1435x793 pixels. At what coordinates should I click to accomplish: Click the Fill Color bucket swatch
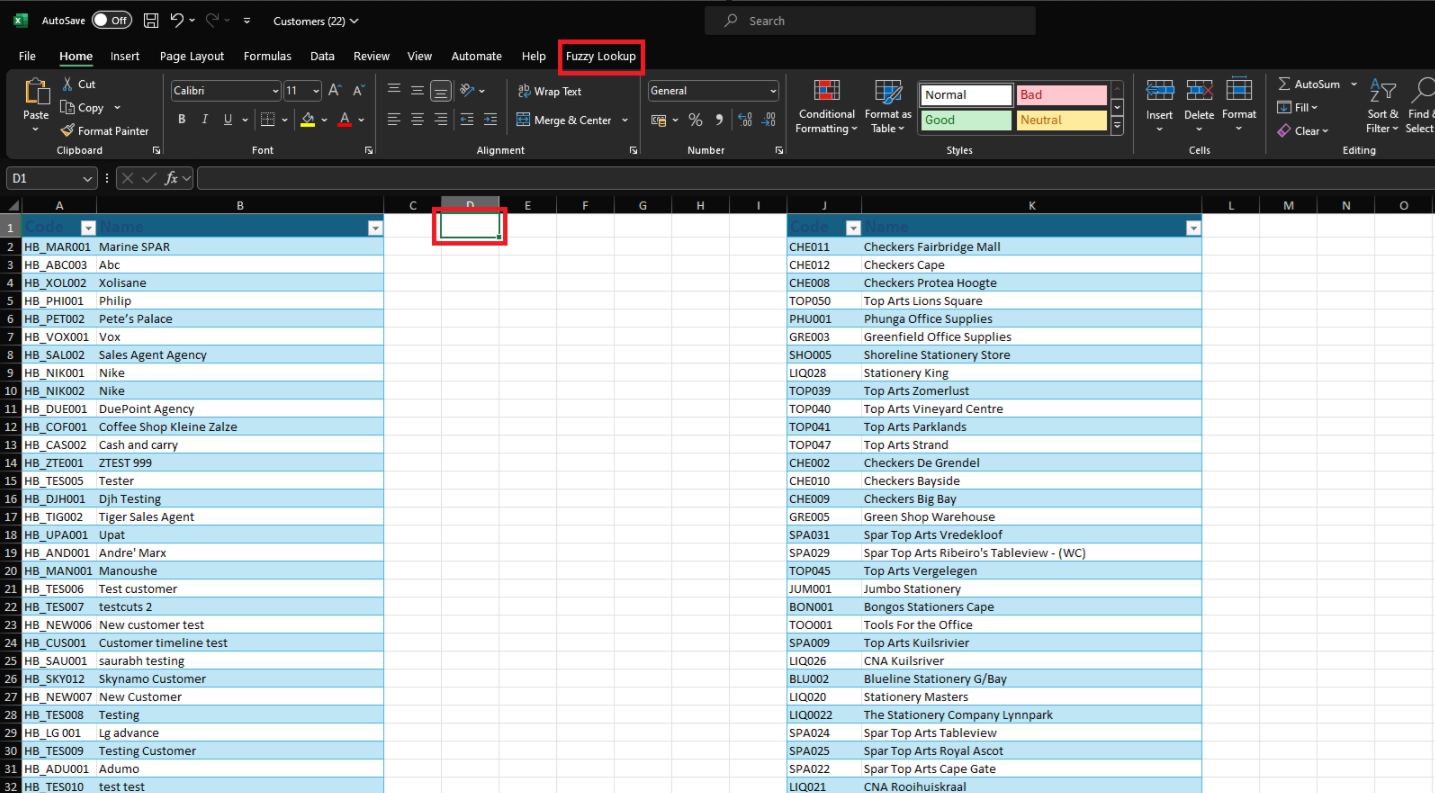point(308,120)
